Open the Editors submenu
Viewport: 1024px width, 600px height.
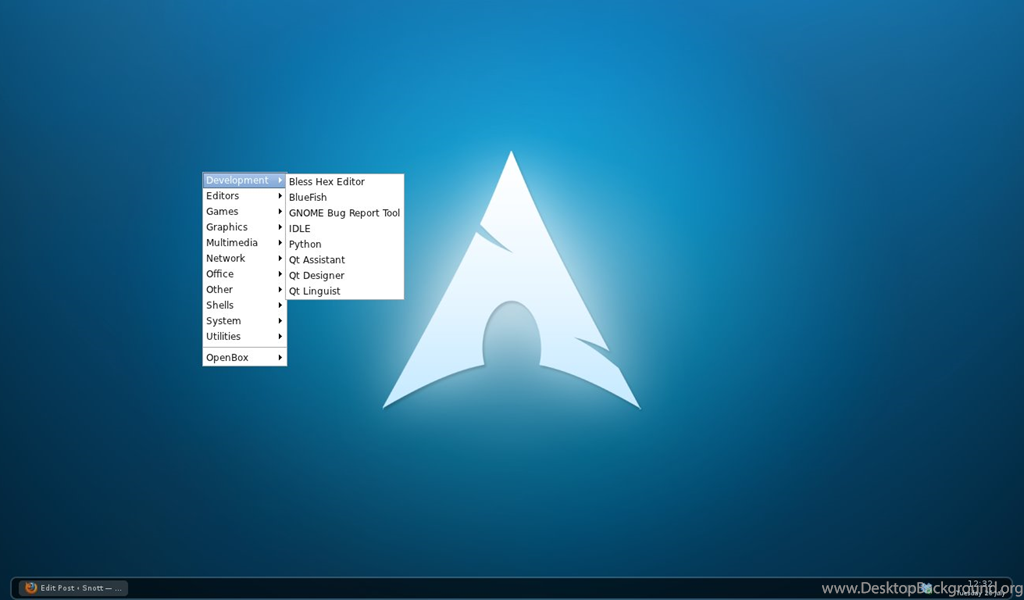pyautogui.click(x=244, y=196)
